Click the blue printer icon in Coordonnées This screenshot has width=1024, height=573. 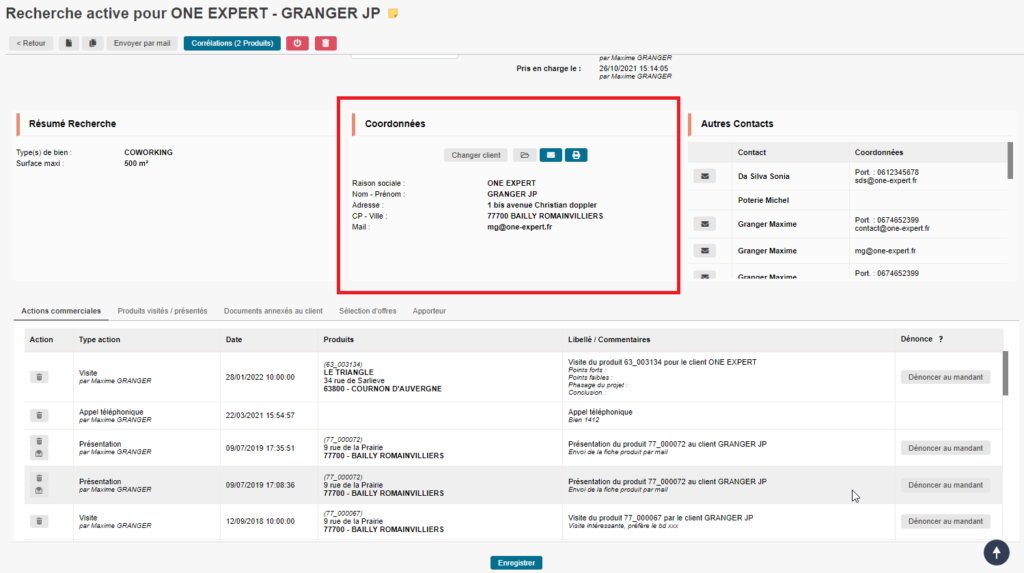point(575,155)
